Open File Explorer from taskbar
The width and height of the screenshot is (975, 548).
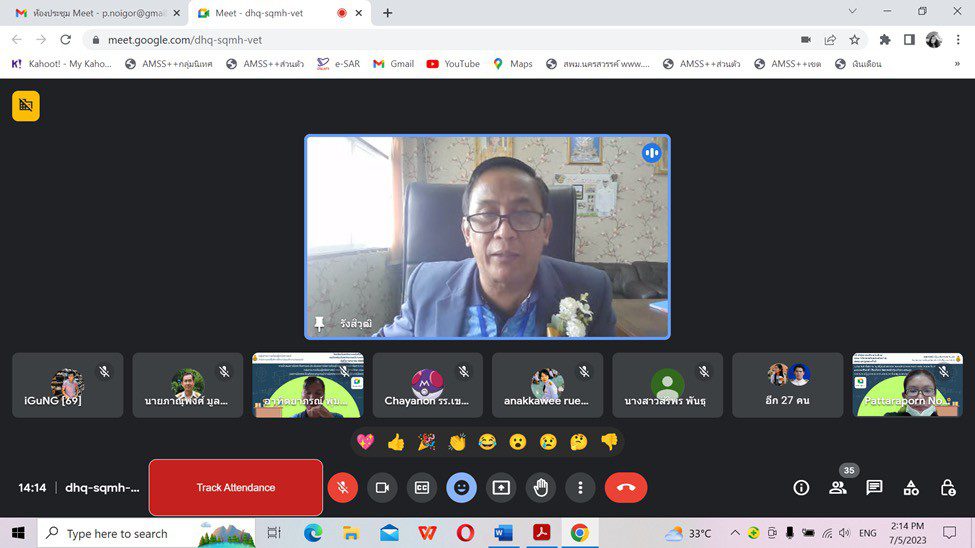pyautogui.click(x=351, y=533)
